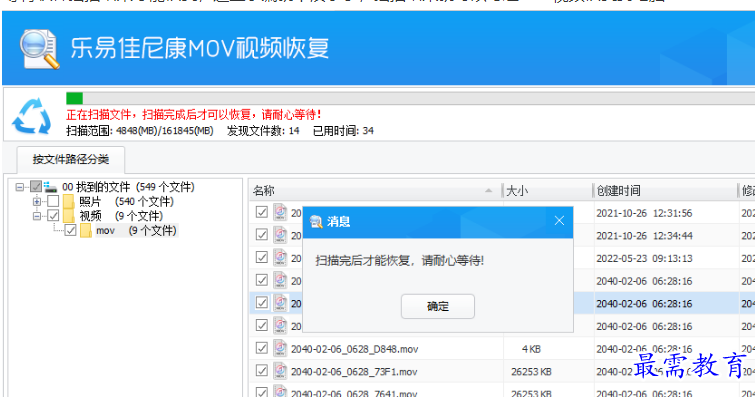The width and height of the screenshot is (755, 397).
Task: Expand the 照片 folder node
Action: 37,201
